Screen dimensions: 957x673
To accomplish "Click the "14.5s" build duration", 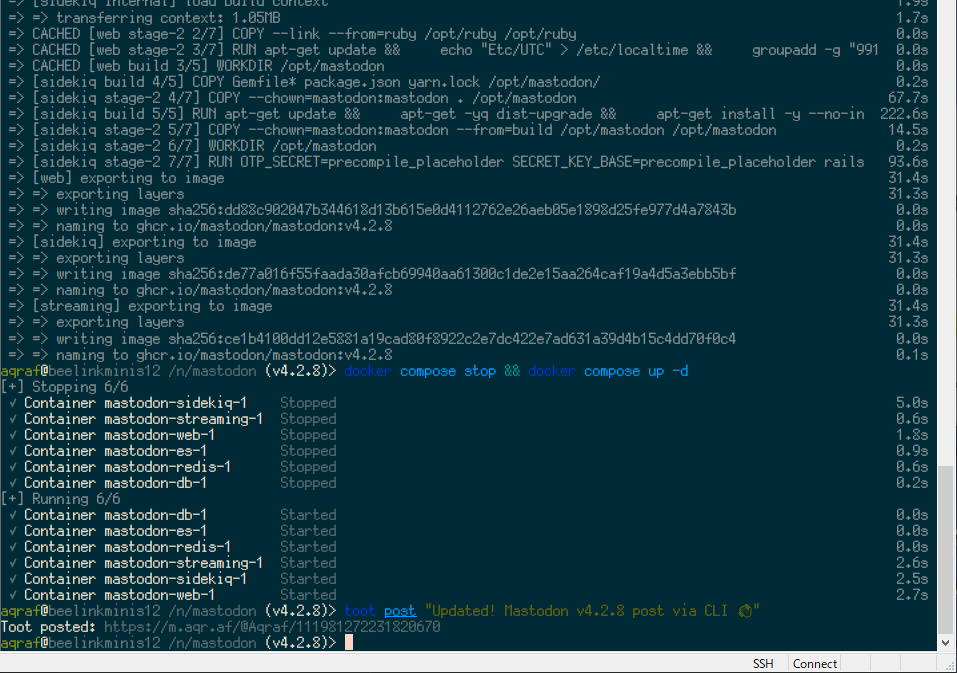I will pyautogui.click(x=908, y=130).
